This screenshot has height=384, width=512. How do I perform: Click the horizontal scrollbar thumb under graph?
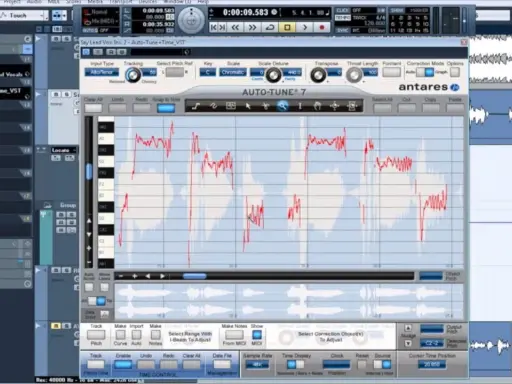coord(195,276)
